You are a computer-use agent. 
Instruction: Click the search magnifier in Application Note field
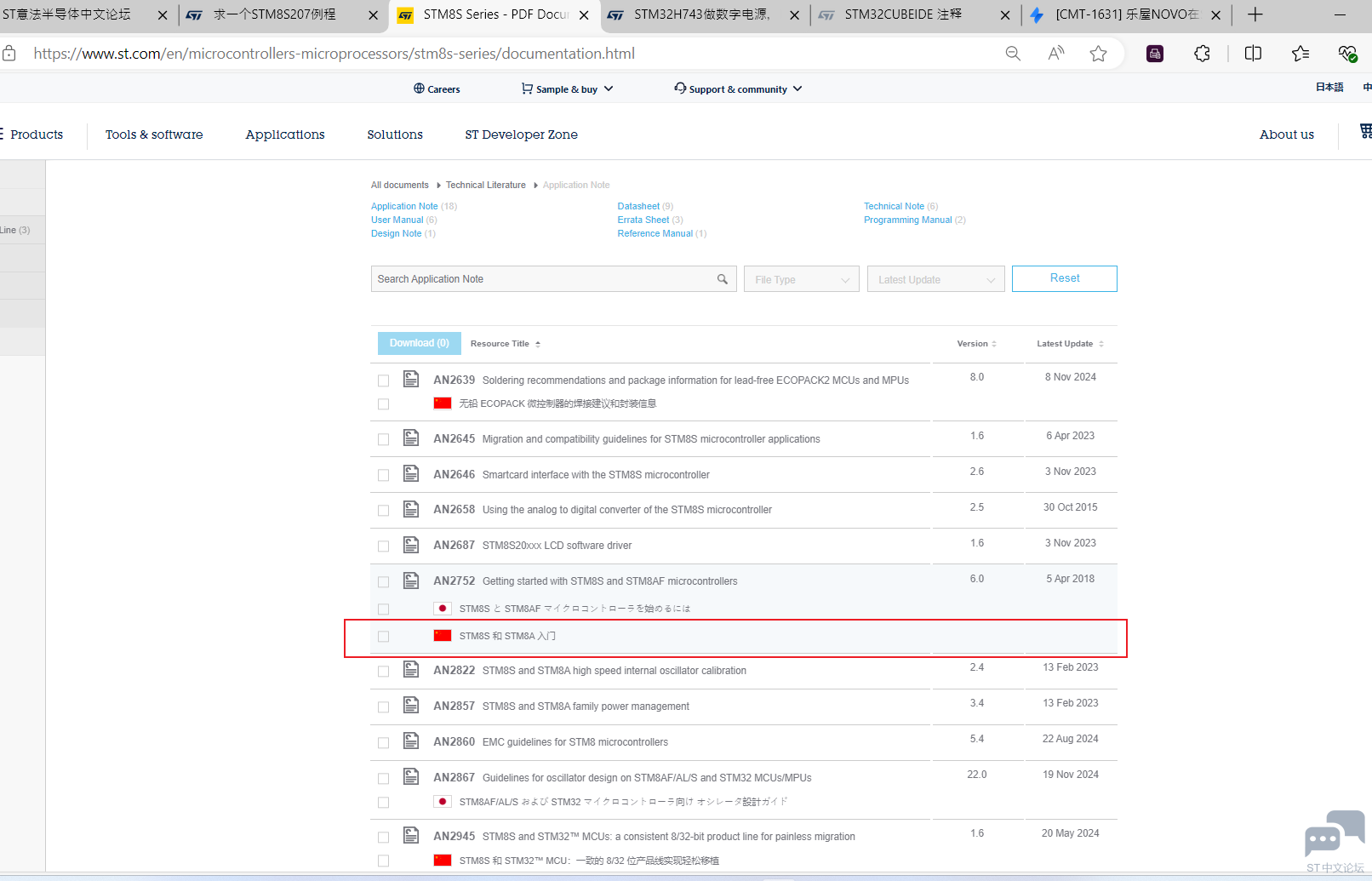723,279
